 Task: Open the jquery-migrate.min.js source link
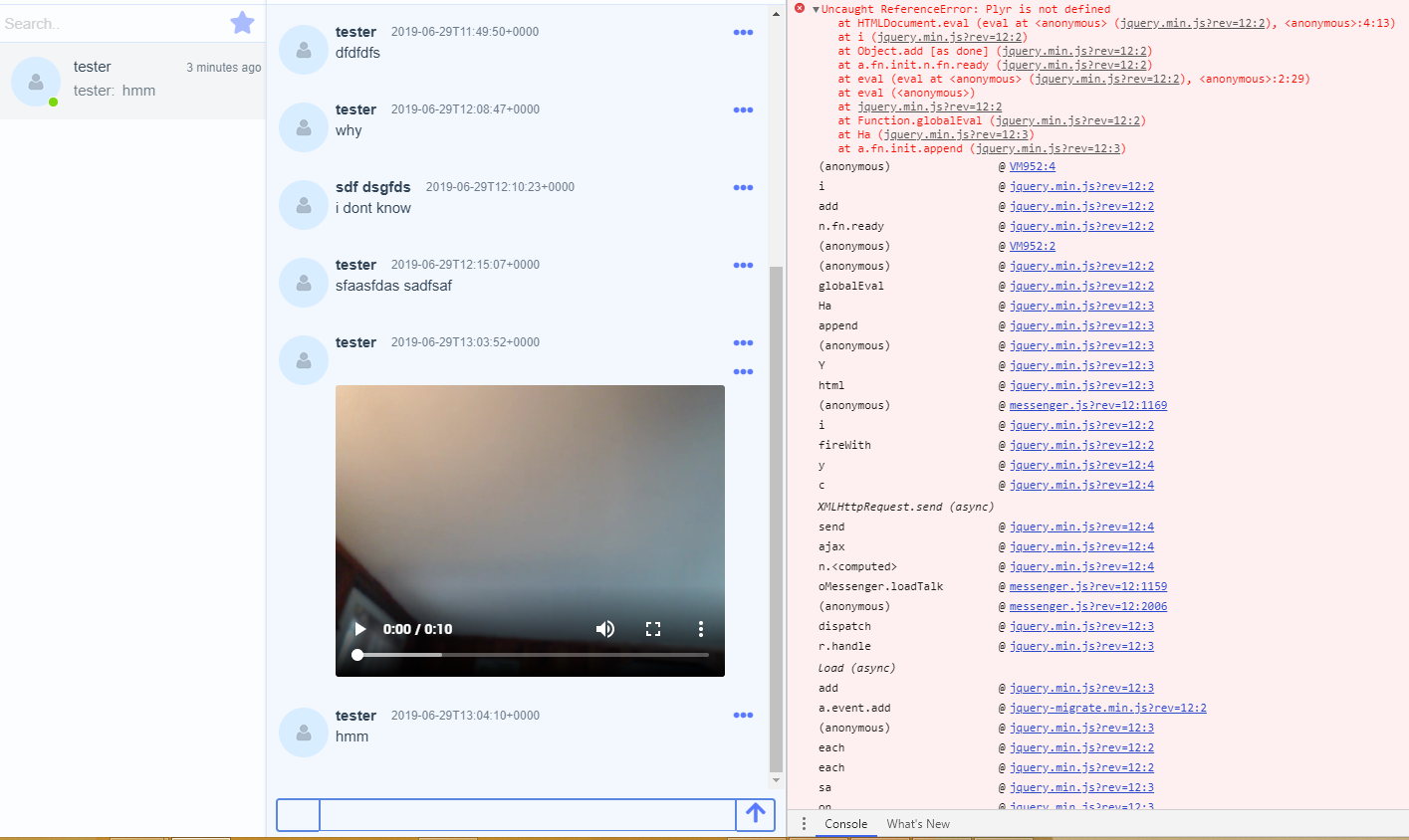tap(1107, 709)
